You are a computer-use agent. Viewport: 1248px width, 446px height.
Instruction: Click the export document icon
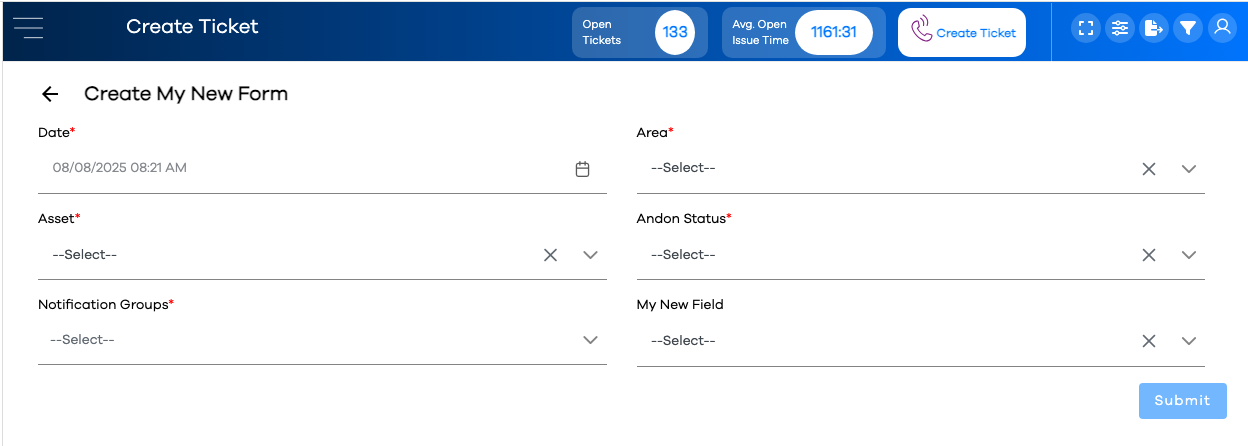tap(1154, 28)
